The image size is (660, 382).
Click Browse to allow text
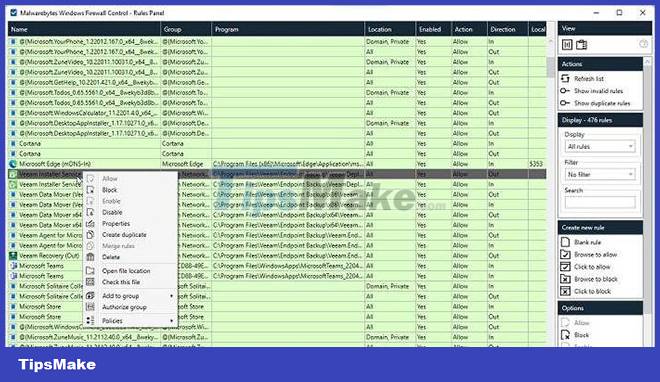click(596, 255)
